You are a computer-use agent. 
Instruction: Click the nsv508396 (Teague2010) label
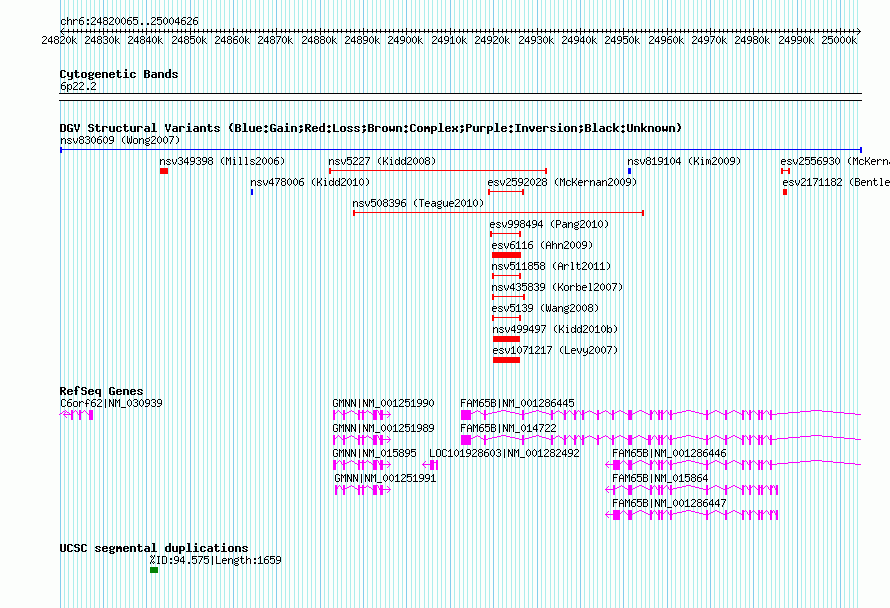418,203
